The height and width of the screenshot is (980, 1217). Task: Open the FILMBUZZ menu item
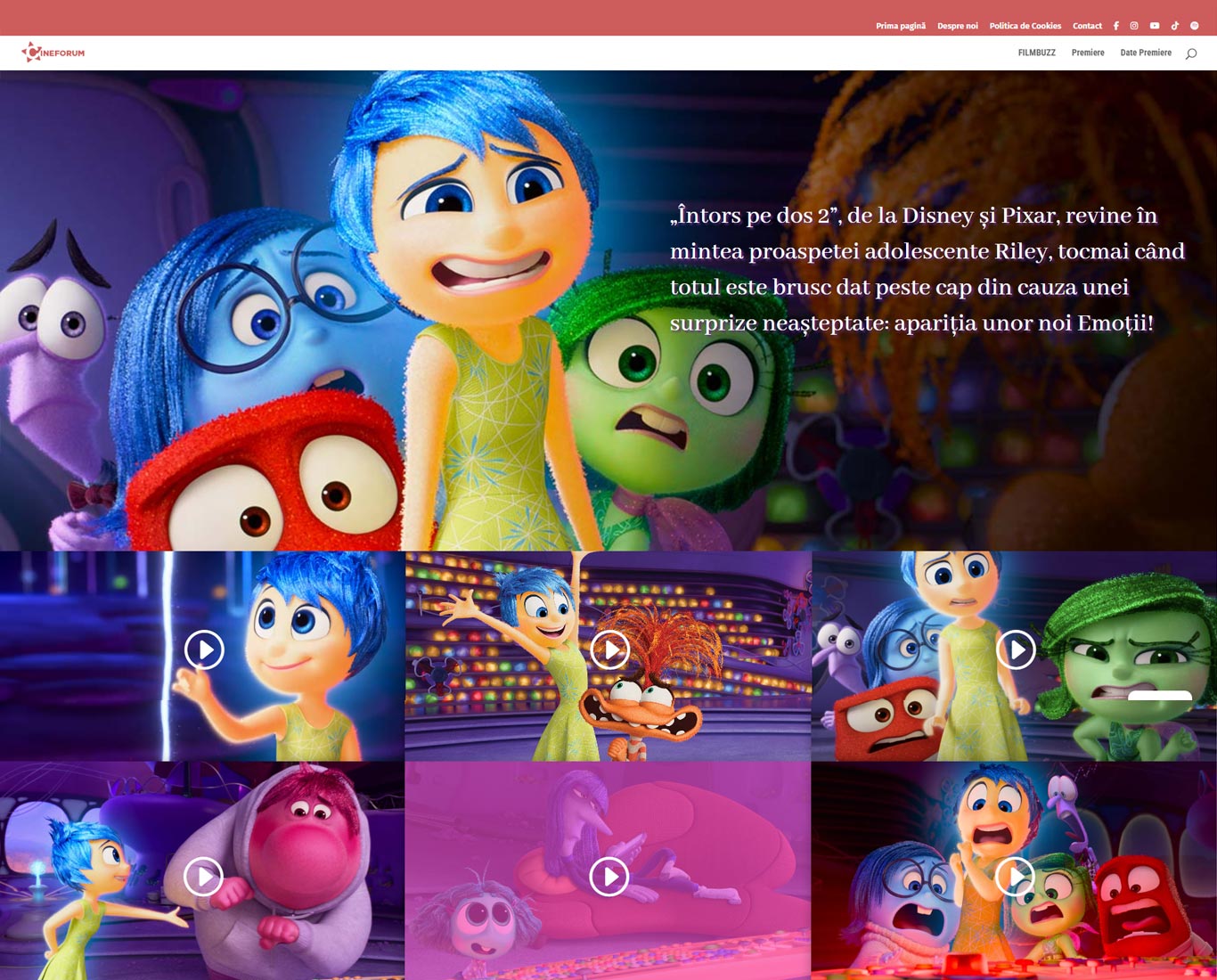pyautogui.click(x=1037, y=53)
